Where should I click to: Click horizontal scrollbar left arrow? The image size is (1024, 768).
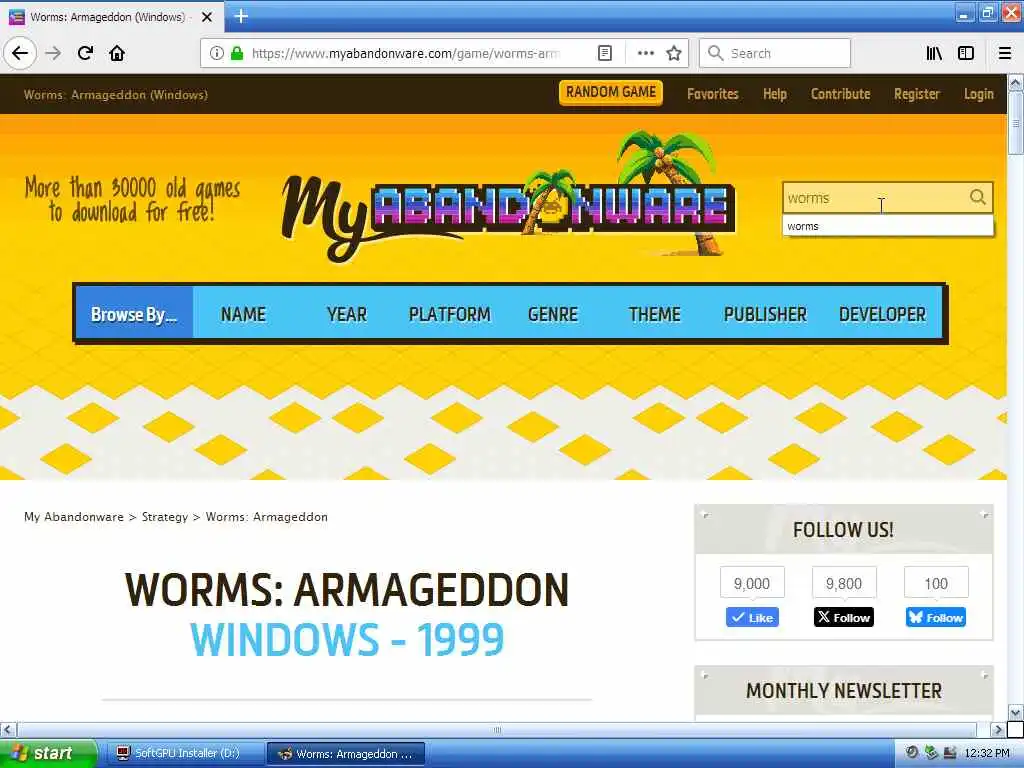click(x=8, y=729)
